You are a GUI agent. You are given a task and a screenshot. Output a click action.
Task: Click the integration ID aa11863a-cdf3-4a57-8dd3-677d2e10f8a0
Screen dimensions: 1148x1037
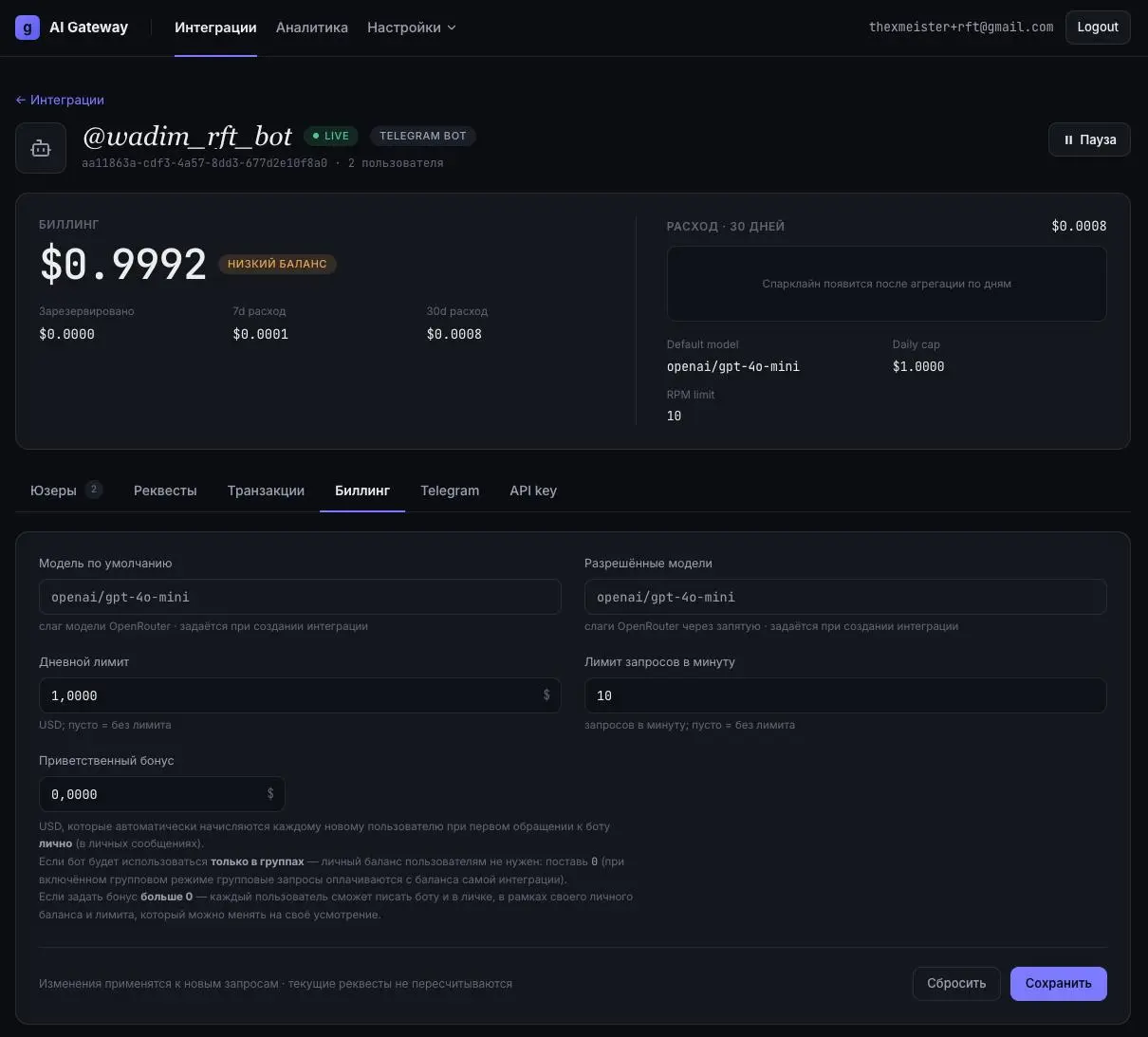click(205, 163)
